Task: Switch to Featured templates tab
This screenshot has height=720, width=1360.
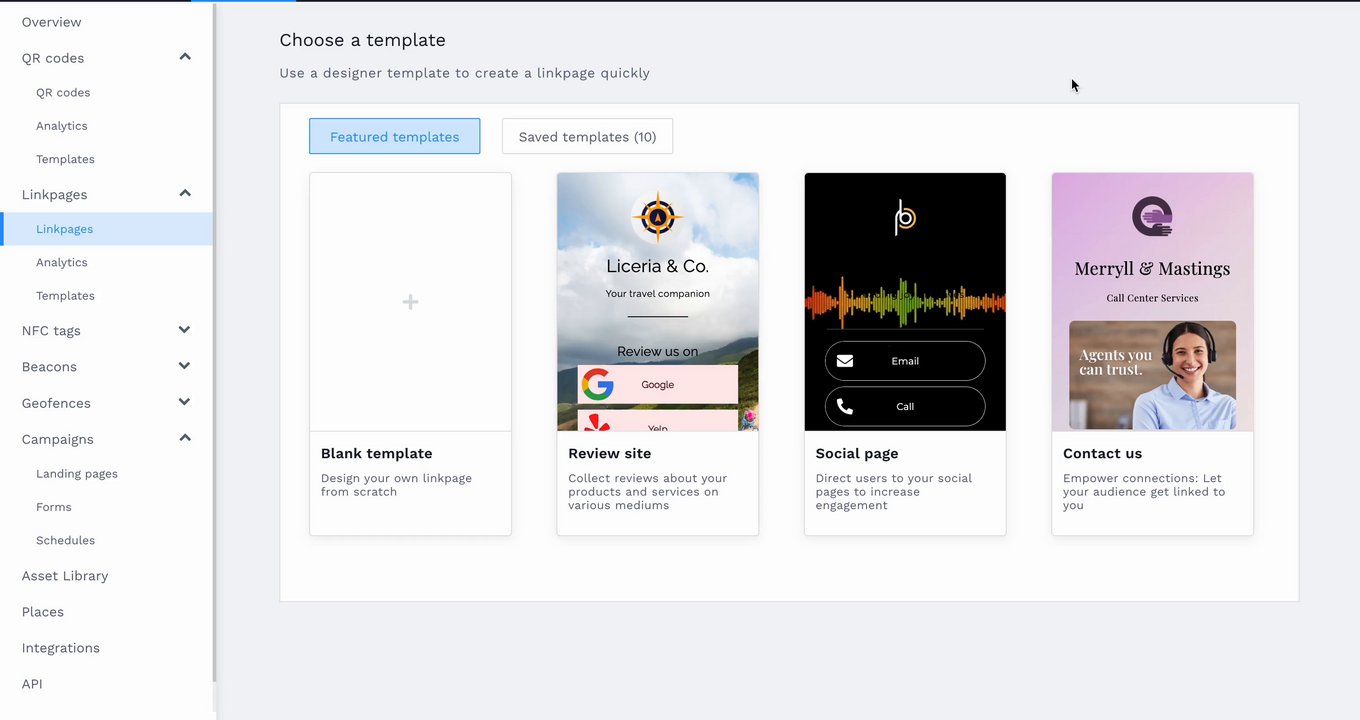Action: (394, 136)
